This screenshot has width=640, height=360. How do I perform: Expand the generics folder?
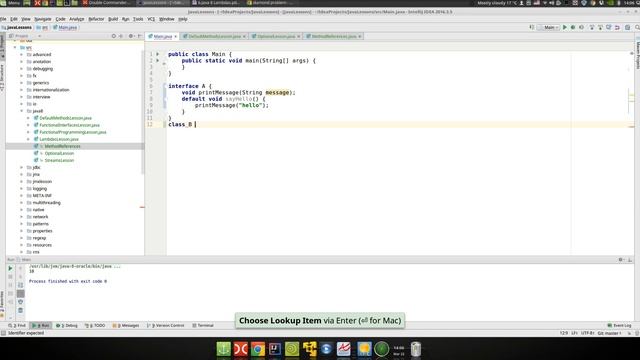(x=22, y=83)
